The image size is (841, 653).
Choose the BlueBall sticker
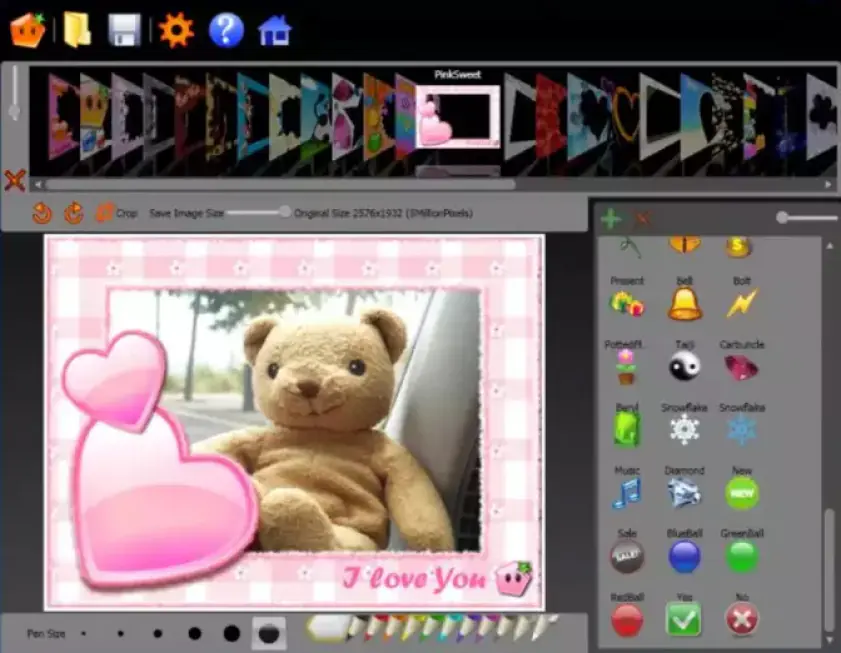(x=684, y=556)
